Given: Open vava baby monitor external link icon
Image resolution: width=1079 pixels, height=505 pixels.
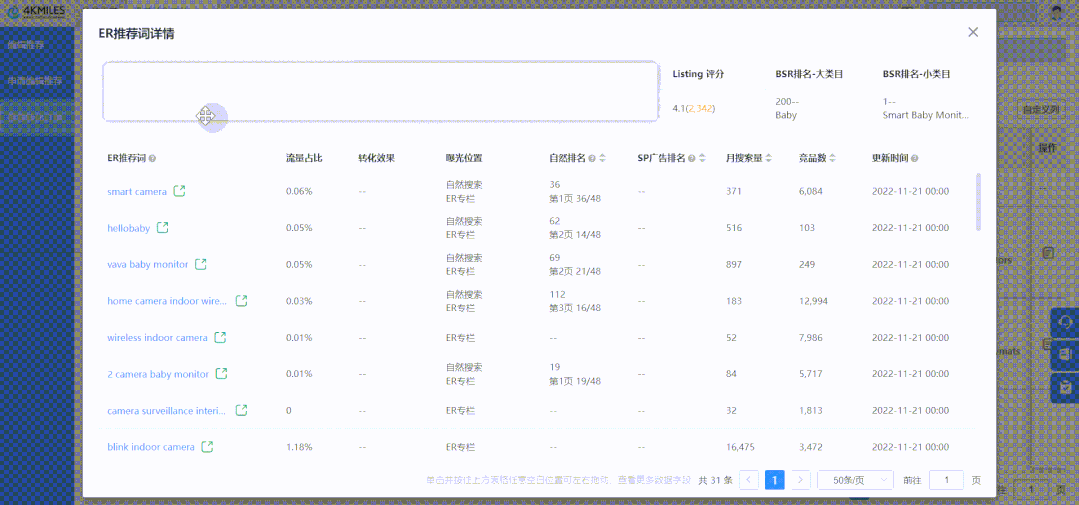Looking at the screenshot, I should point(201,264).
